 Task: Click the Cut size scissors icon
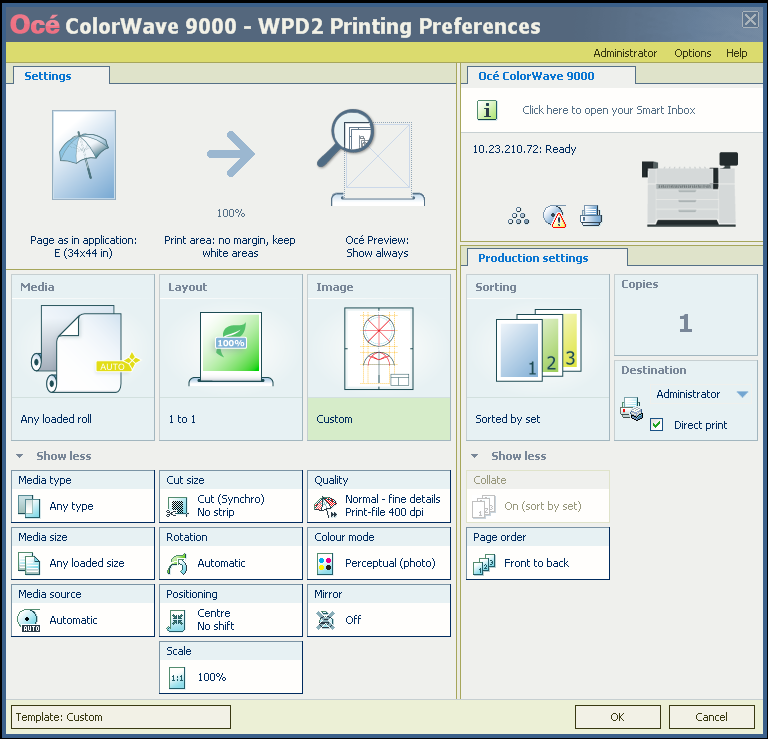coord(177,506)
